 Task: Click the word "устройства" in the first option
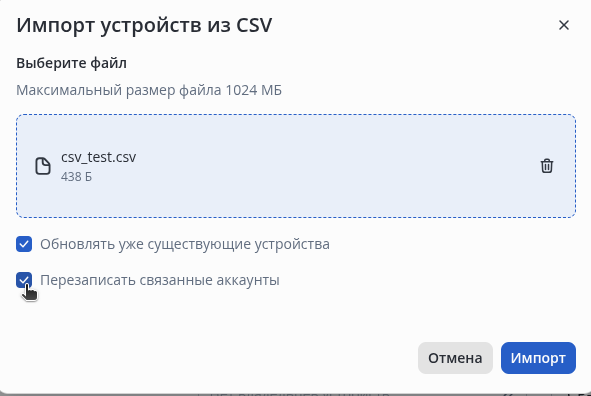[292, 245]
